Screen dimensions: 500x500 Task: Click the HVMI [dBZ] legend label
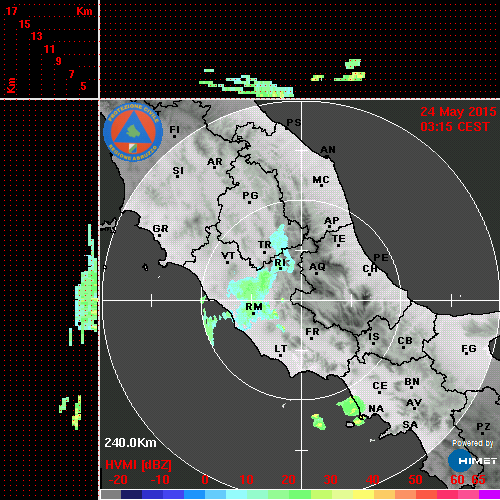(138, 465)
